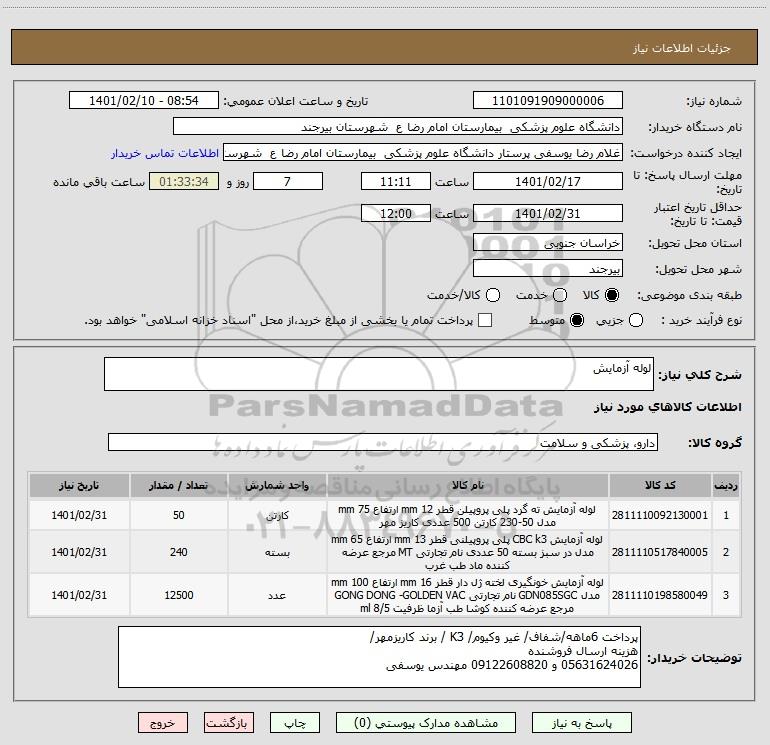Click the تعداد / مقدار column header
The height and width of the screenshot is (745, 770).
[x=179, y=485]
